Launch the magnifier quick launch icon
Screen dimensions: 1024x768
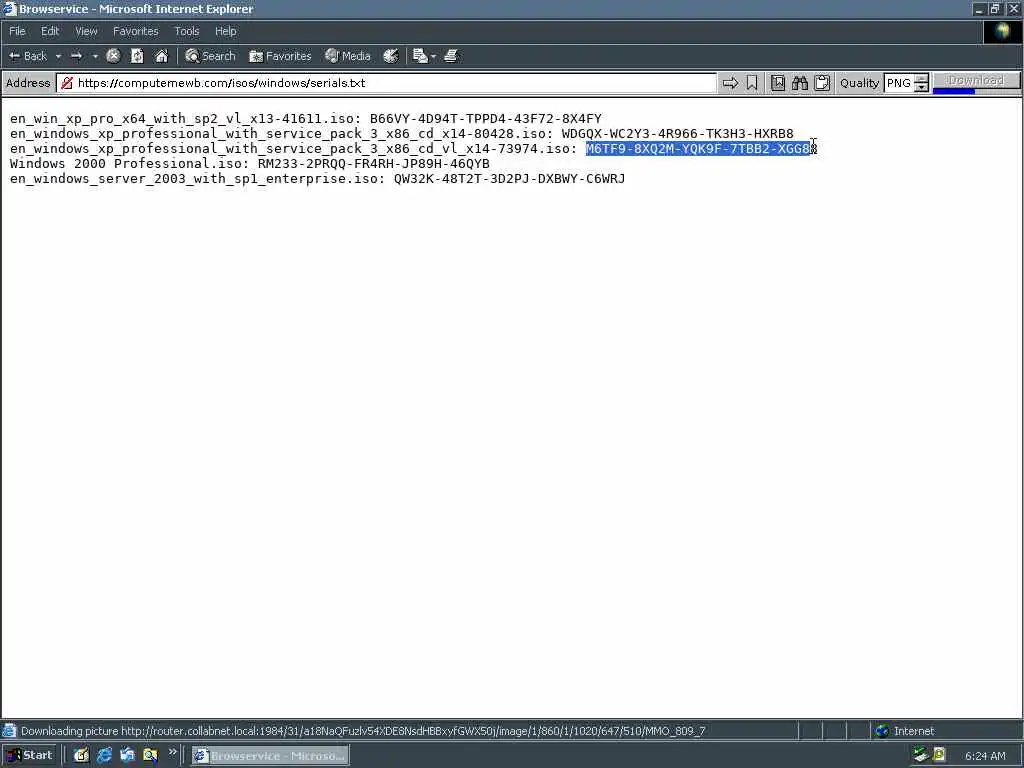pos(150,756)
